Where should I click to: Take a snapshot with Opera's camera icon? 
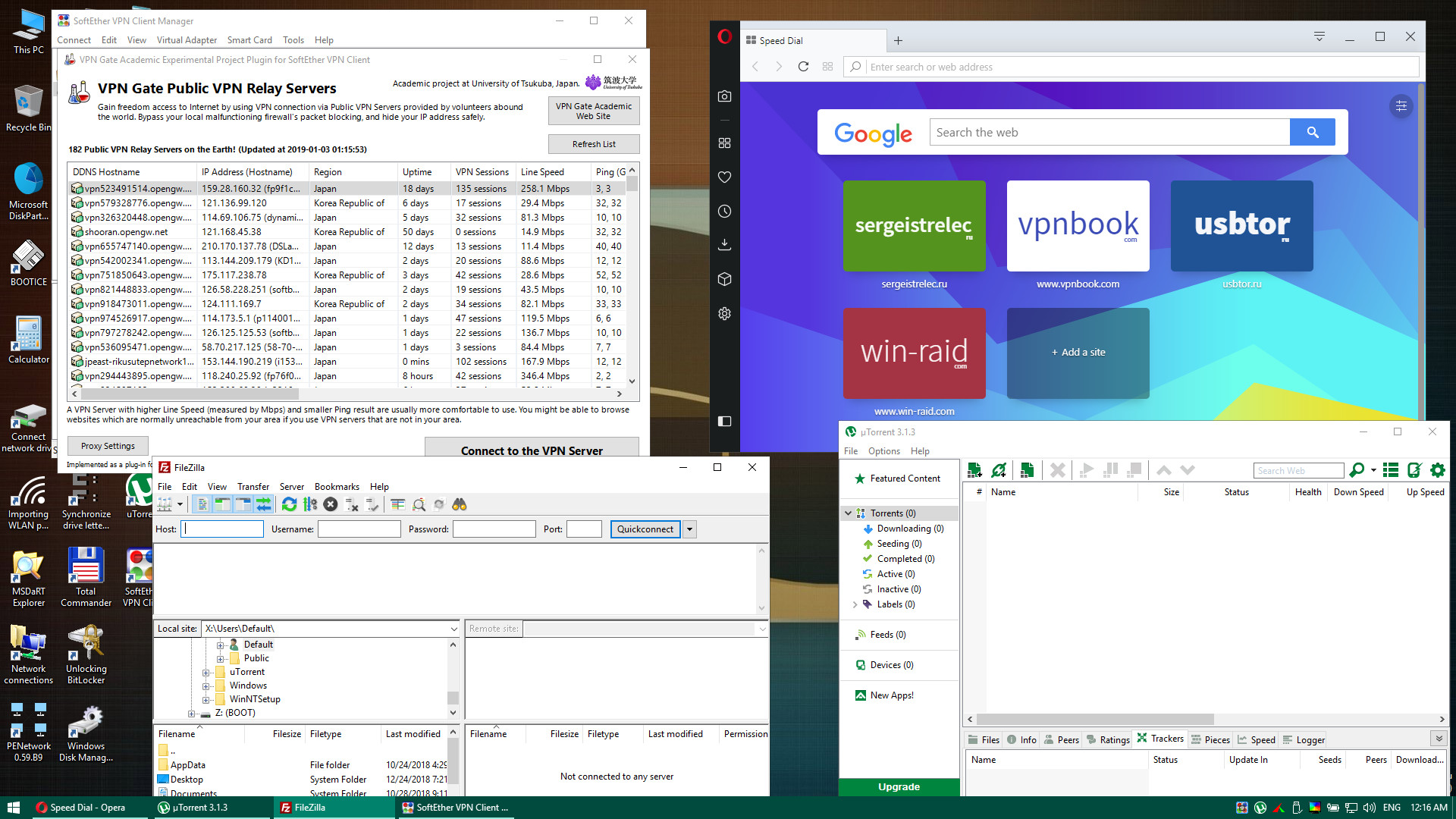(724, 96)
